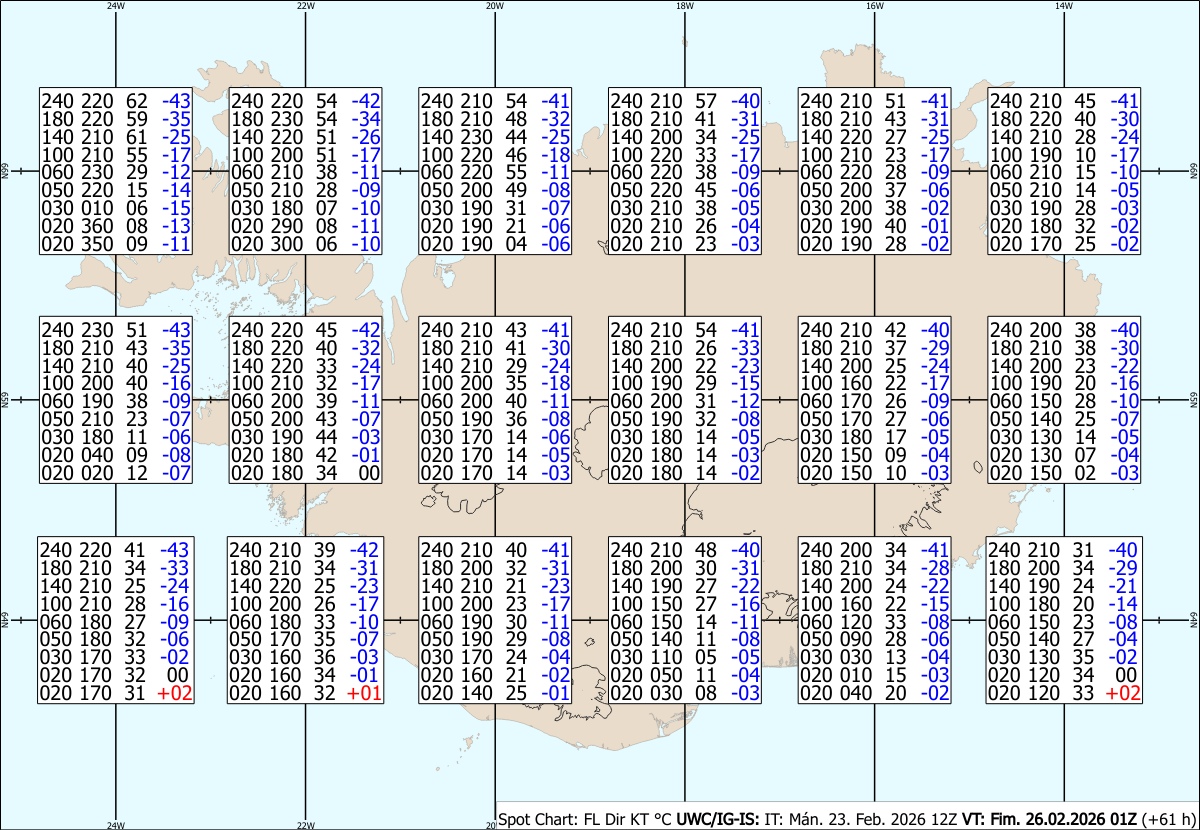Select the row 020 140 25 -01
The image size is (1200, 830).
point(495,693)
